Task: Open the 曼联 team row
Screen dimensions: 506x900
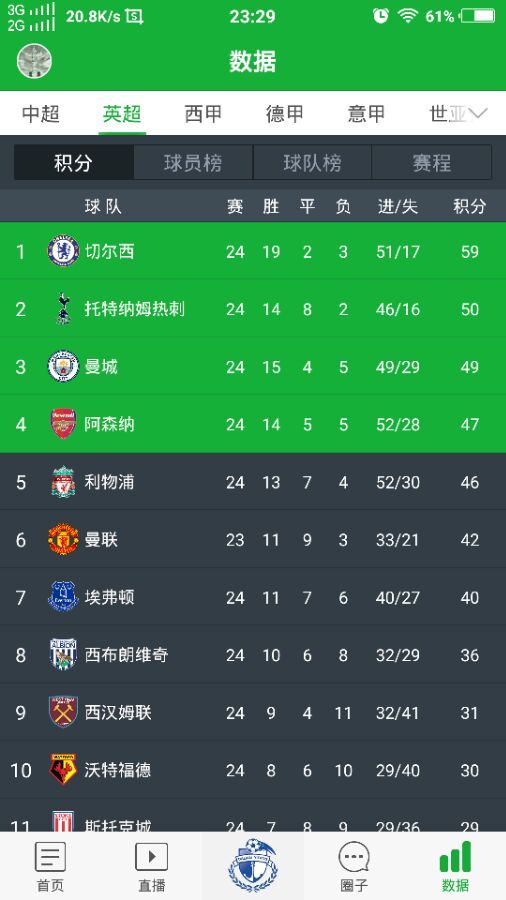Action: tap(253, 539)
